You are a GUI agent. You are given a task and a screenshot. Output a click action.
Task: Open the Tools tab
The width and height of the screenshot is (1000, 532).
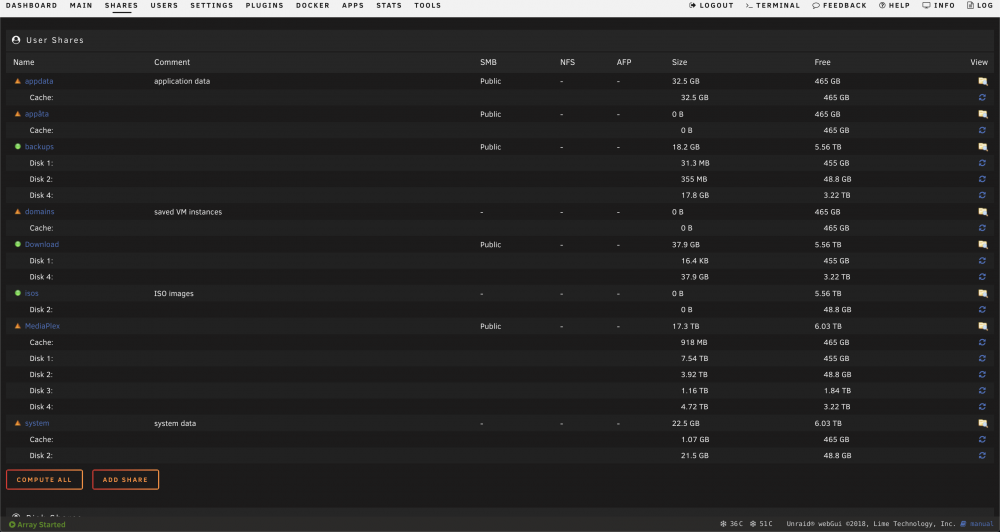pos(427,5)
